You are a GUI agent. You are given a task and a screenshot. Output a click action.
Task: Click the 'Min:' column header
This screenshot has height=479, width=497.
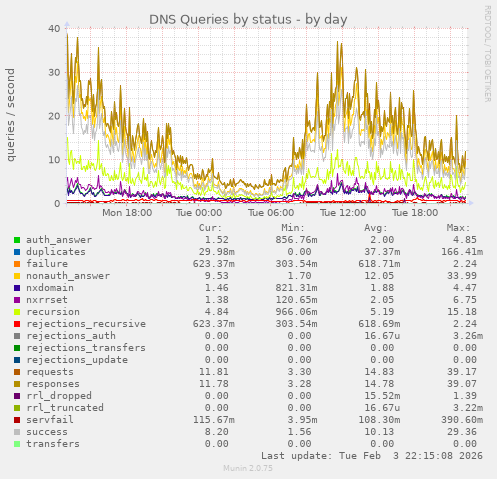293,228
